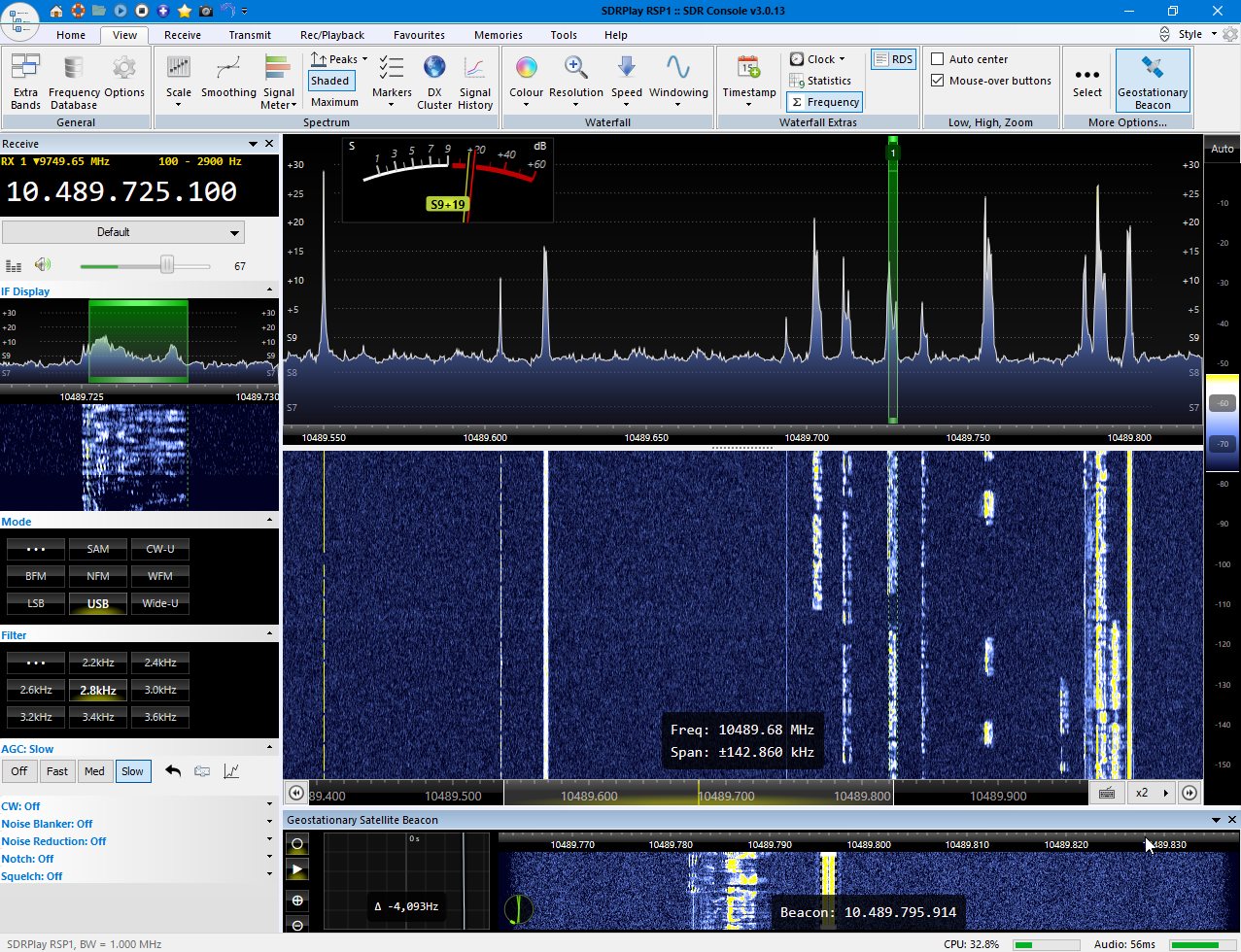Click the volume slider handle
Screen dimensions: 1241x952
pos(167,265)
